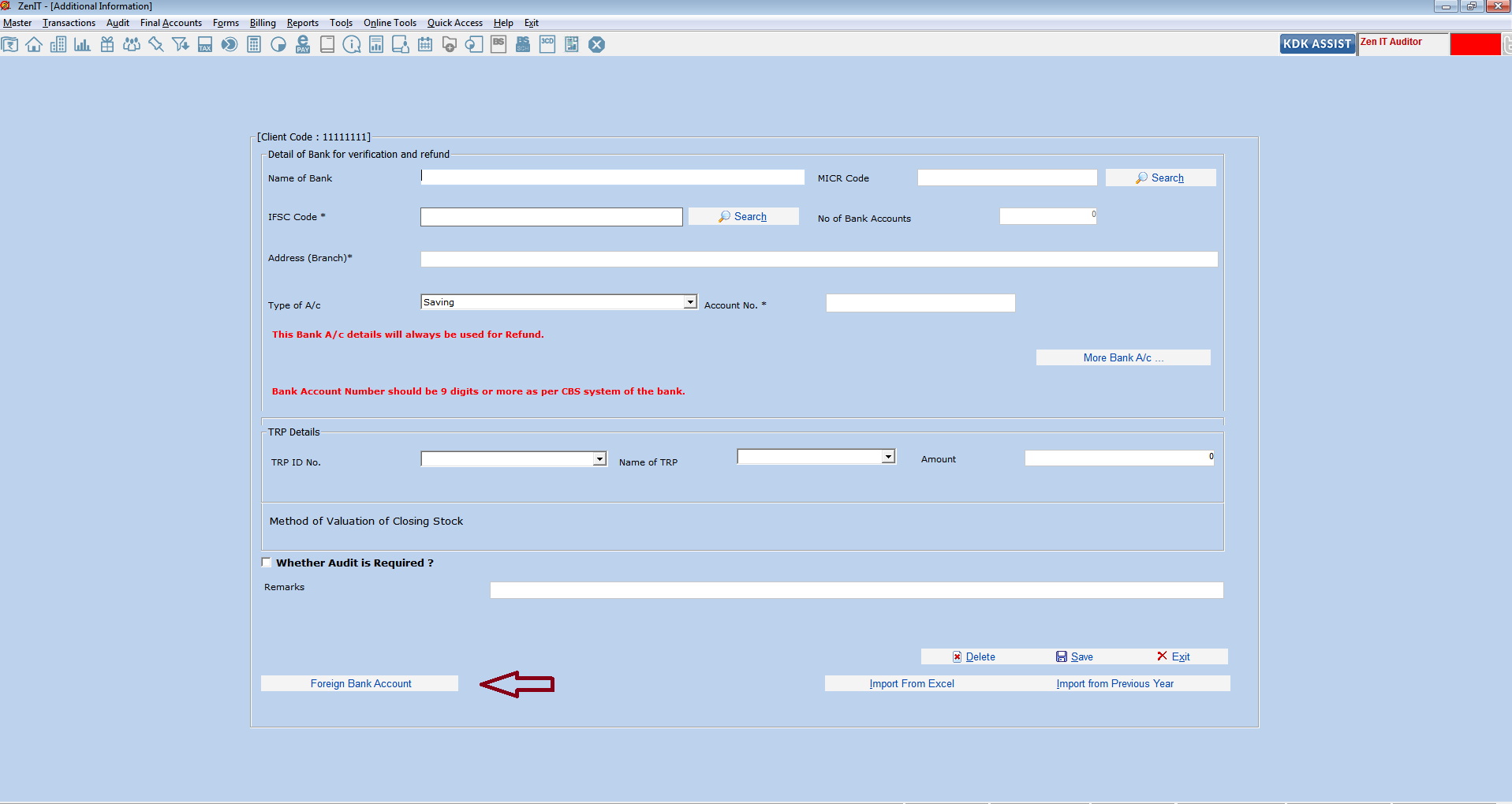Click the KDK ASSIST button
Screen dimensions: 1512x804
click(1316, 44)
